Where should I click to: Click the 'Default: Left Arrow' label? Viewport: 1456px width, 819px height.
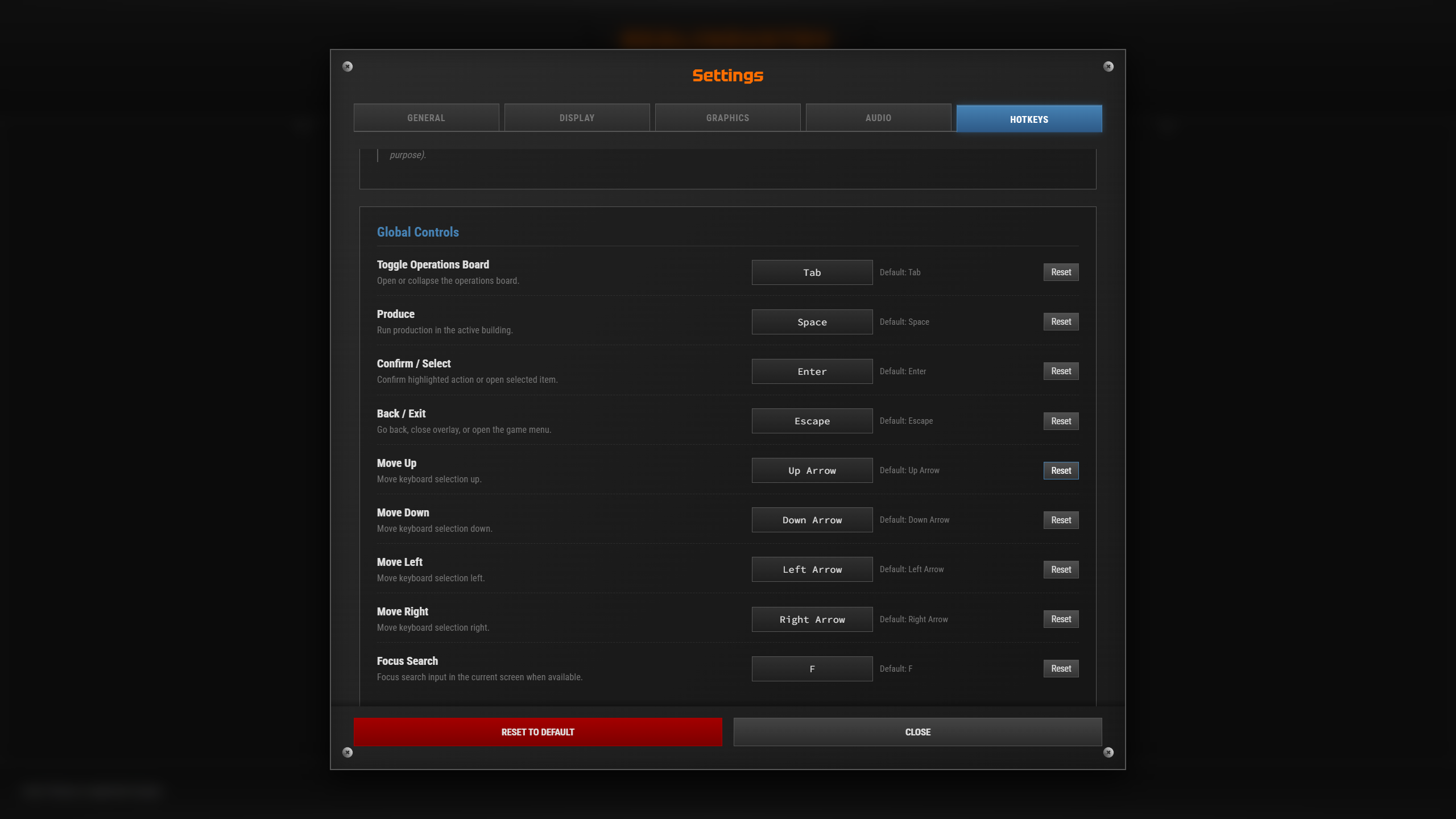(x=912, y=569)
